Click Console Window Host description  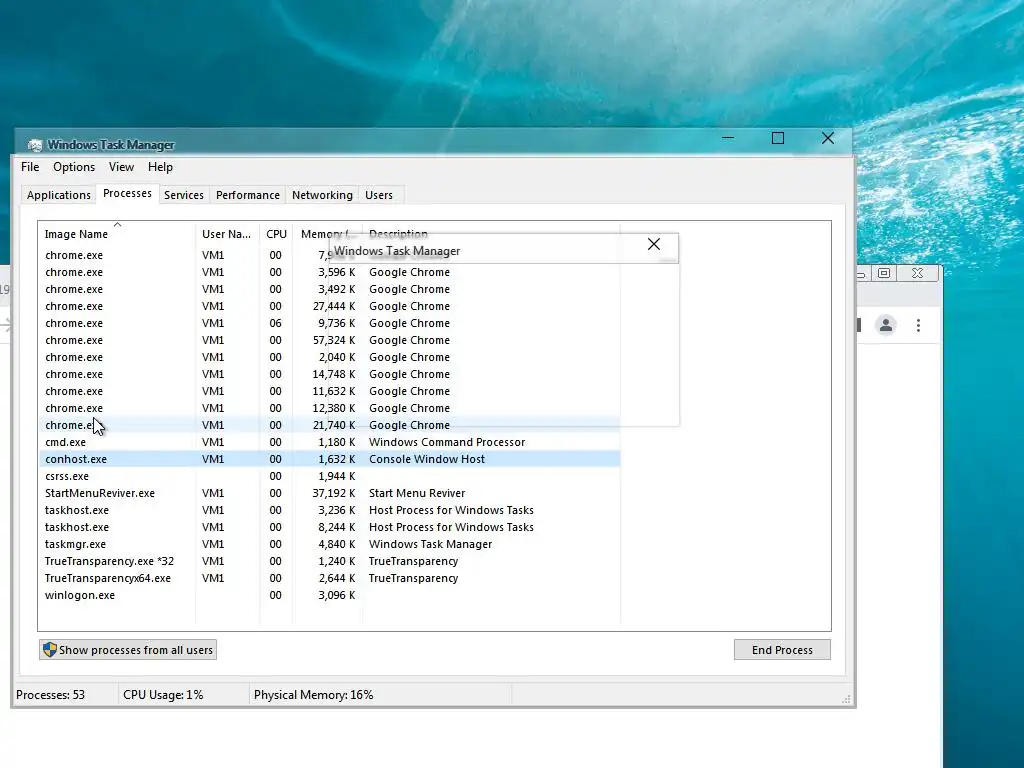coord(426,459)
